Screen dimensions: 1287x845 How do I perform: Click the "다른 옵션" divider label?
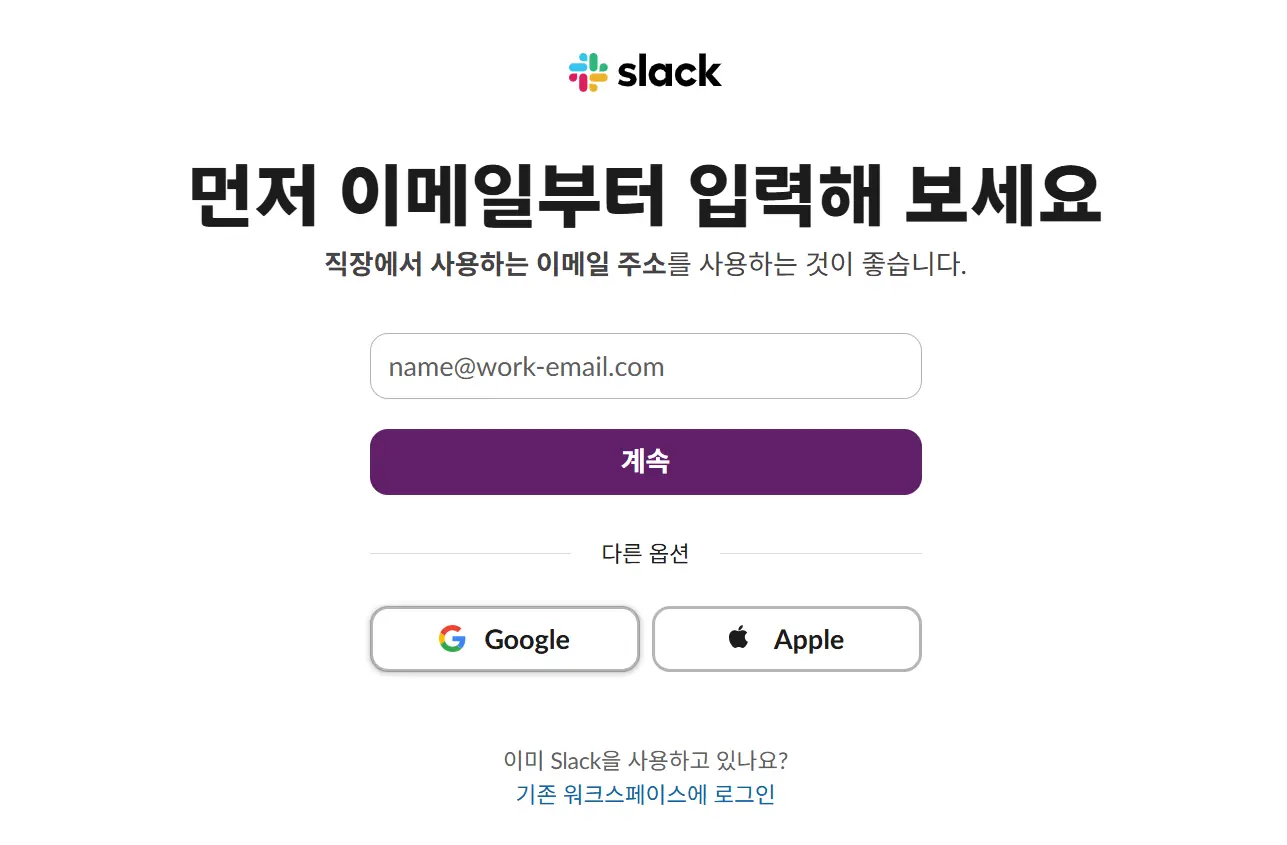(x=645, y=553)
